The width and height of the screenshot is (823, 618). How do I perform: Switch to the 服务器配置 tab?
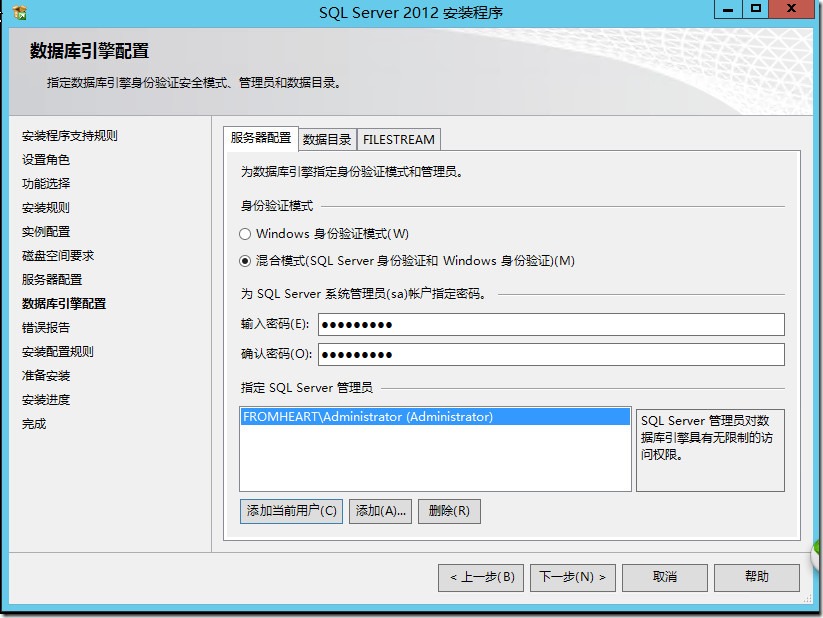tap(261, 138)
